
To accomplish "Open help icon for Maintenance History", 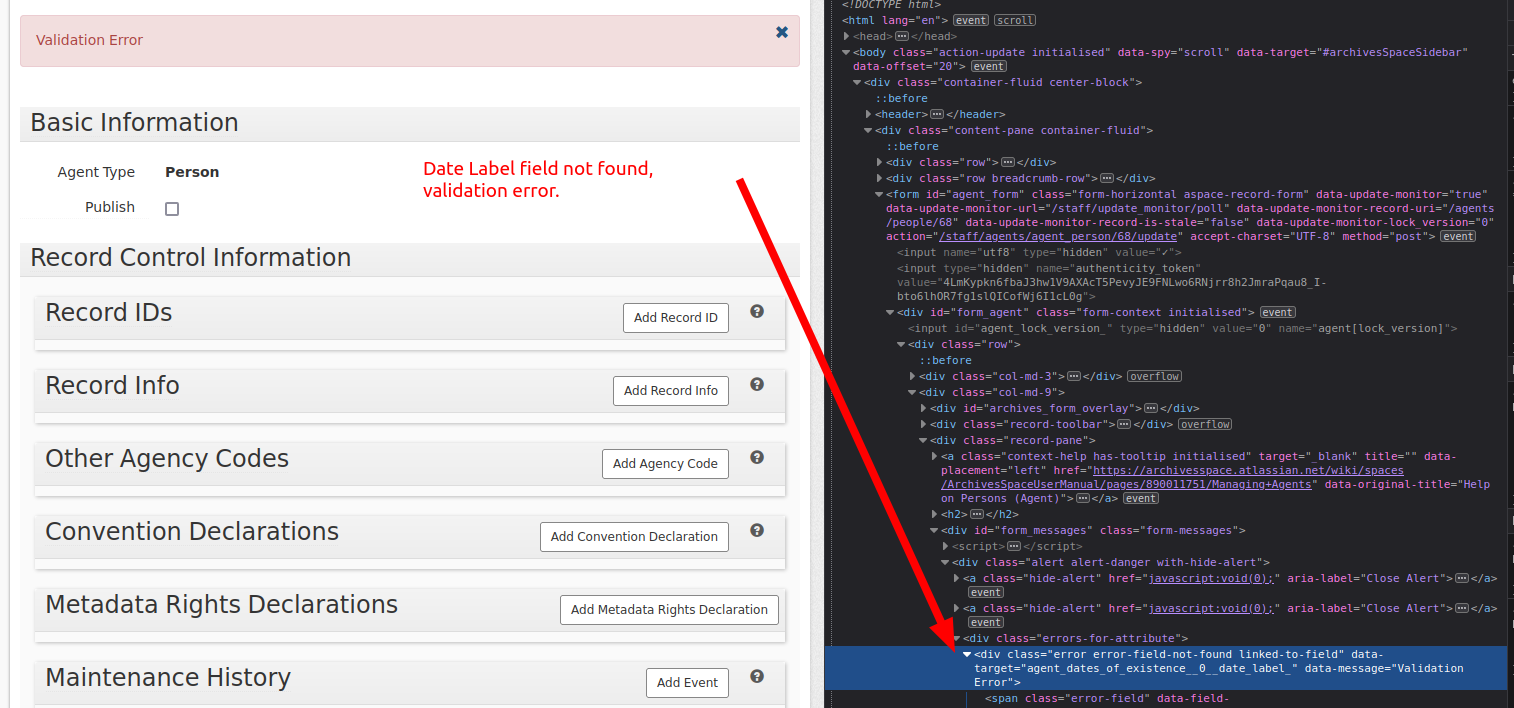I will tap(757, 676).
